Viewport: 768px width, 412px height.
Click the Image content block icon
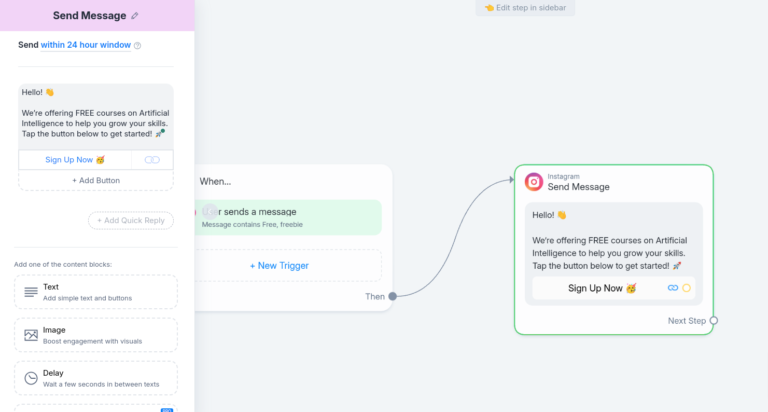31,335
